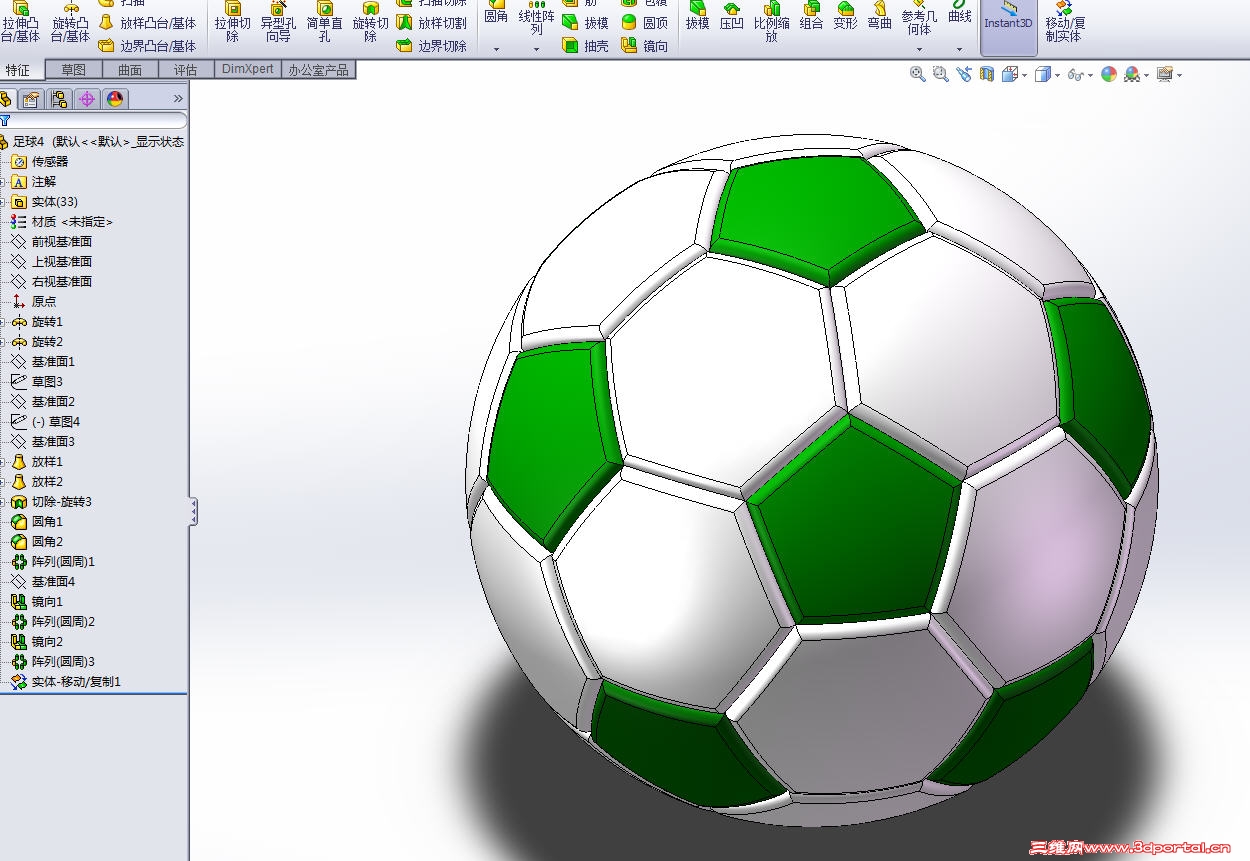
Task: Switch to the 草图 sketch tab
Action: [73, 70]
